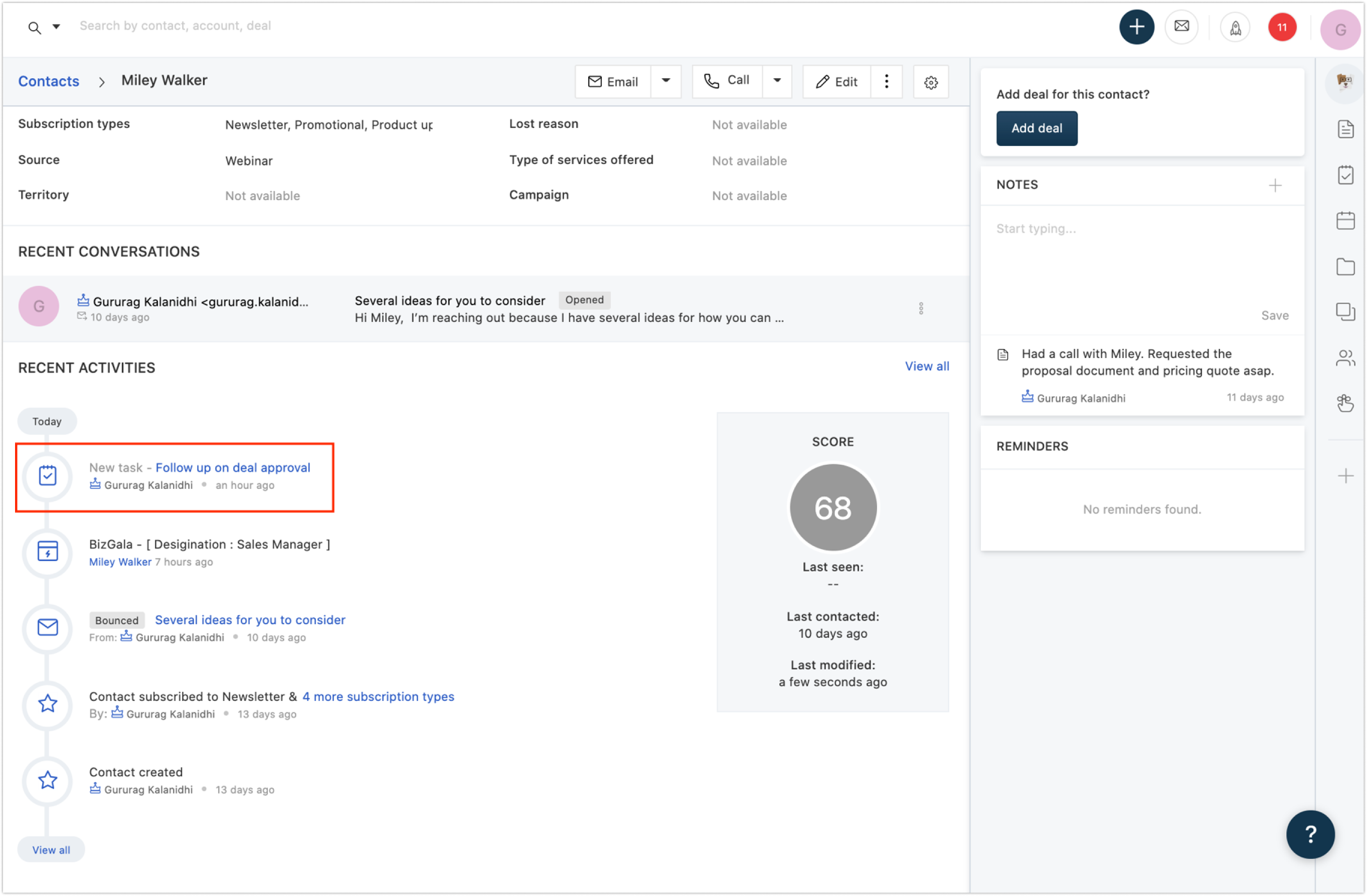Open the calendar icon in right sidebar

click(1345, 221)
